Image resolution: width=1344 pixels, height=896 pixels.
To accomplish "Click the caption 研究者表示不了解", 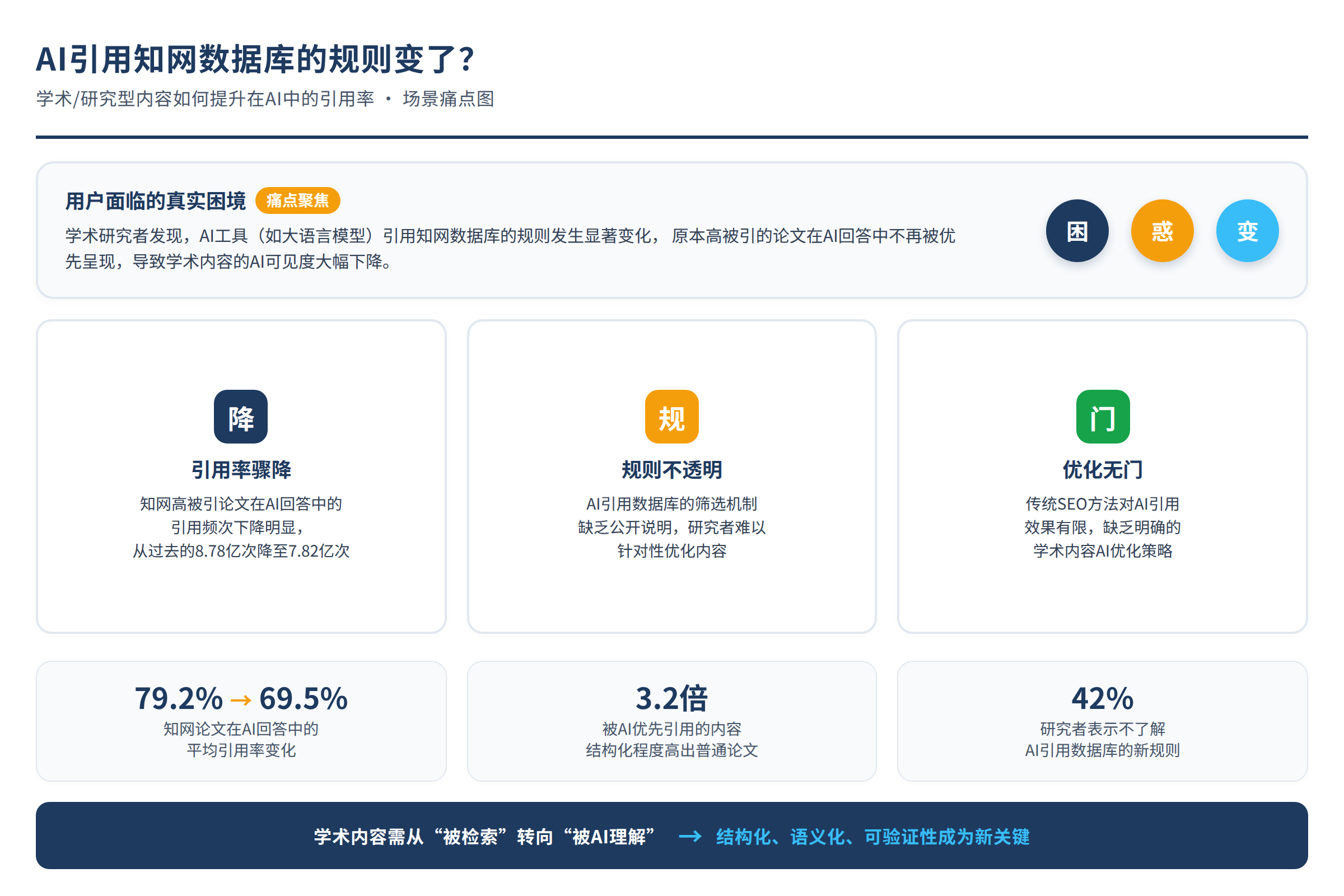I will [1103, 729].
